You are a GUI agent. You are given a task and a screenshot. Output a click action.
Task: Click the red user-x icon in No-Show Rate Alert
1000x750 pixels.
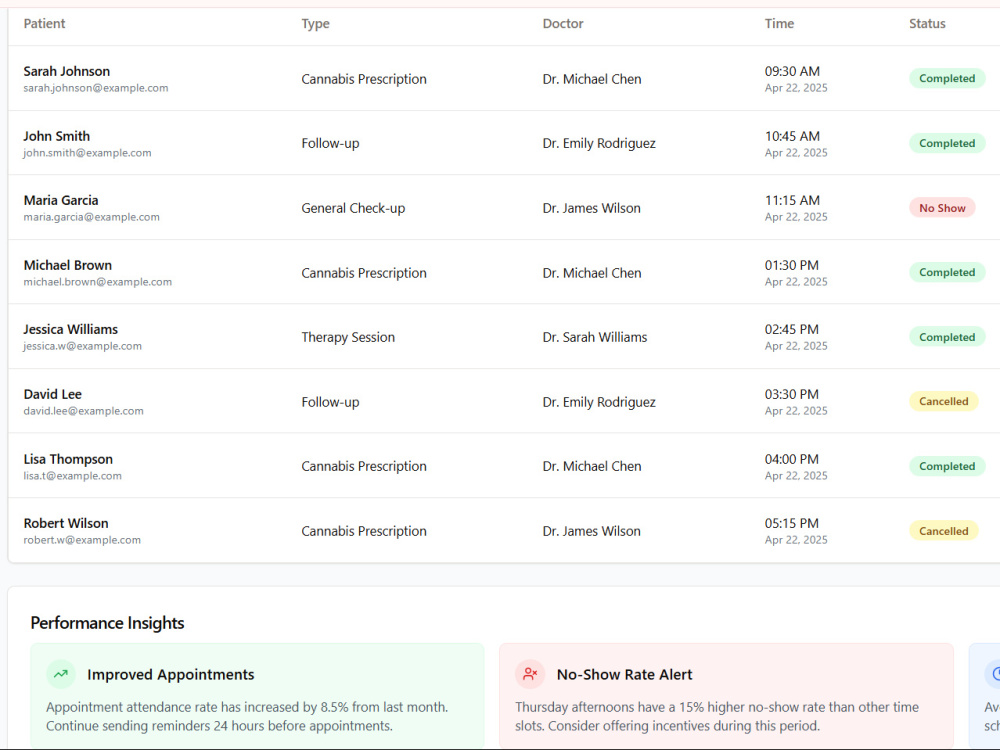point(530,674)
